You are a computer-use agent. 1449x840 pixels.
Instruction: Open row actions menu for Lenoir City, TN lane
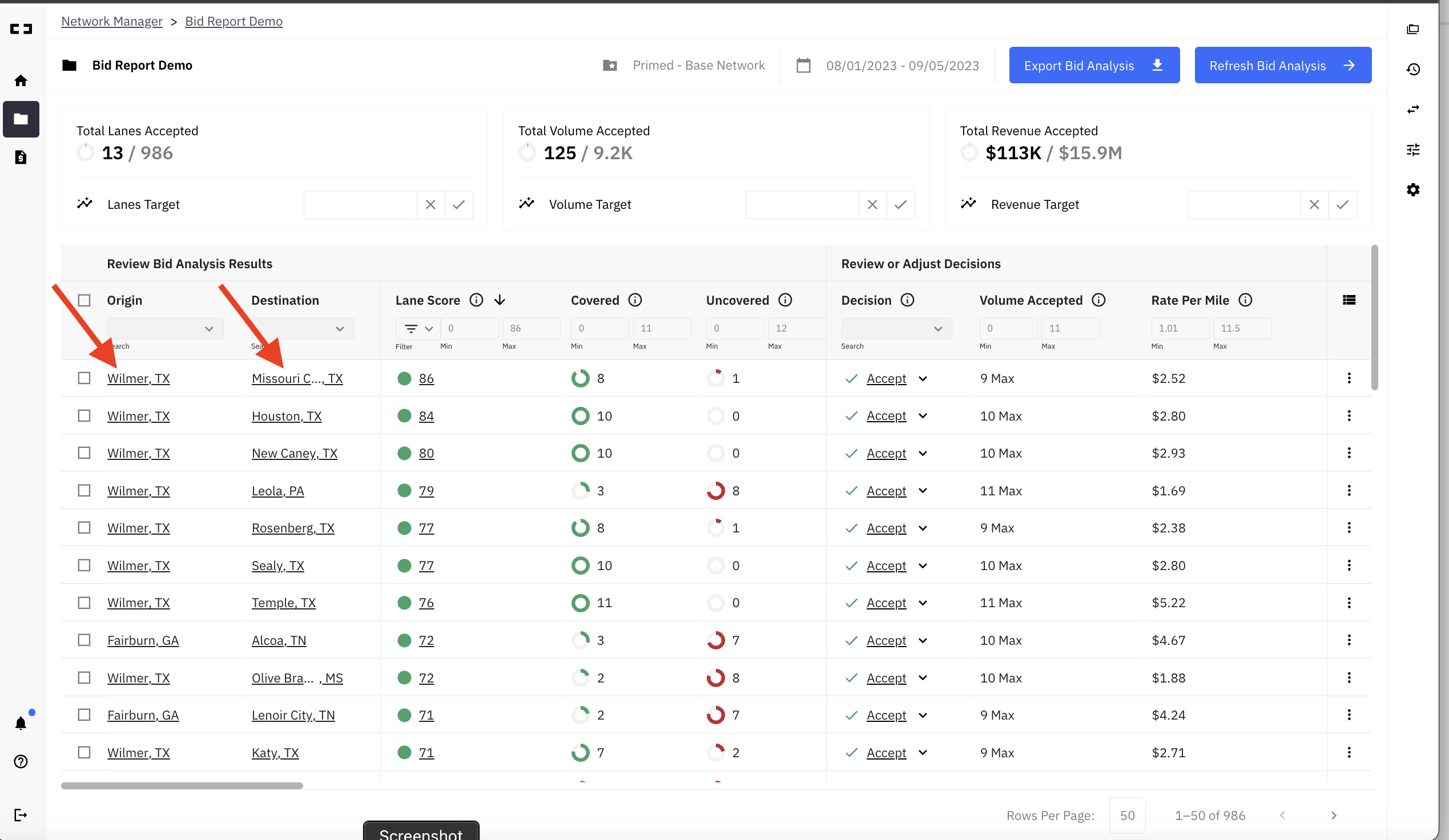pyautogui.click(x=1349, y=715)
